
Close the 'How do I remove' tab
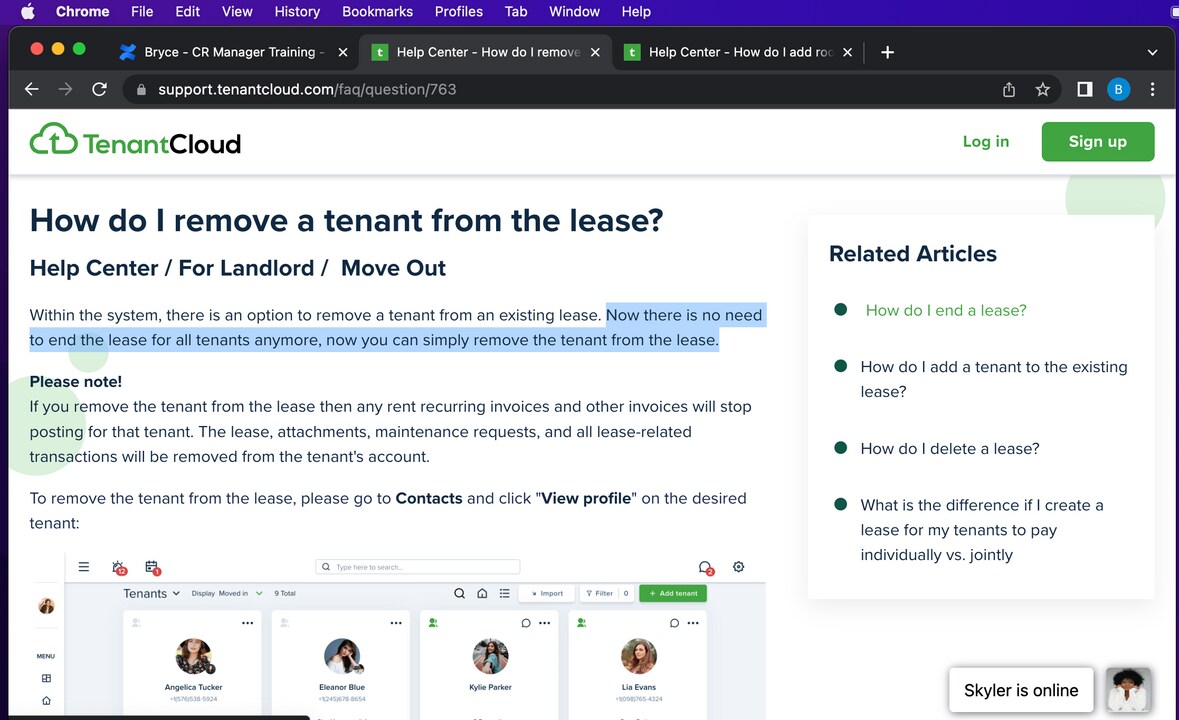[595, 52]
